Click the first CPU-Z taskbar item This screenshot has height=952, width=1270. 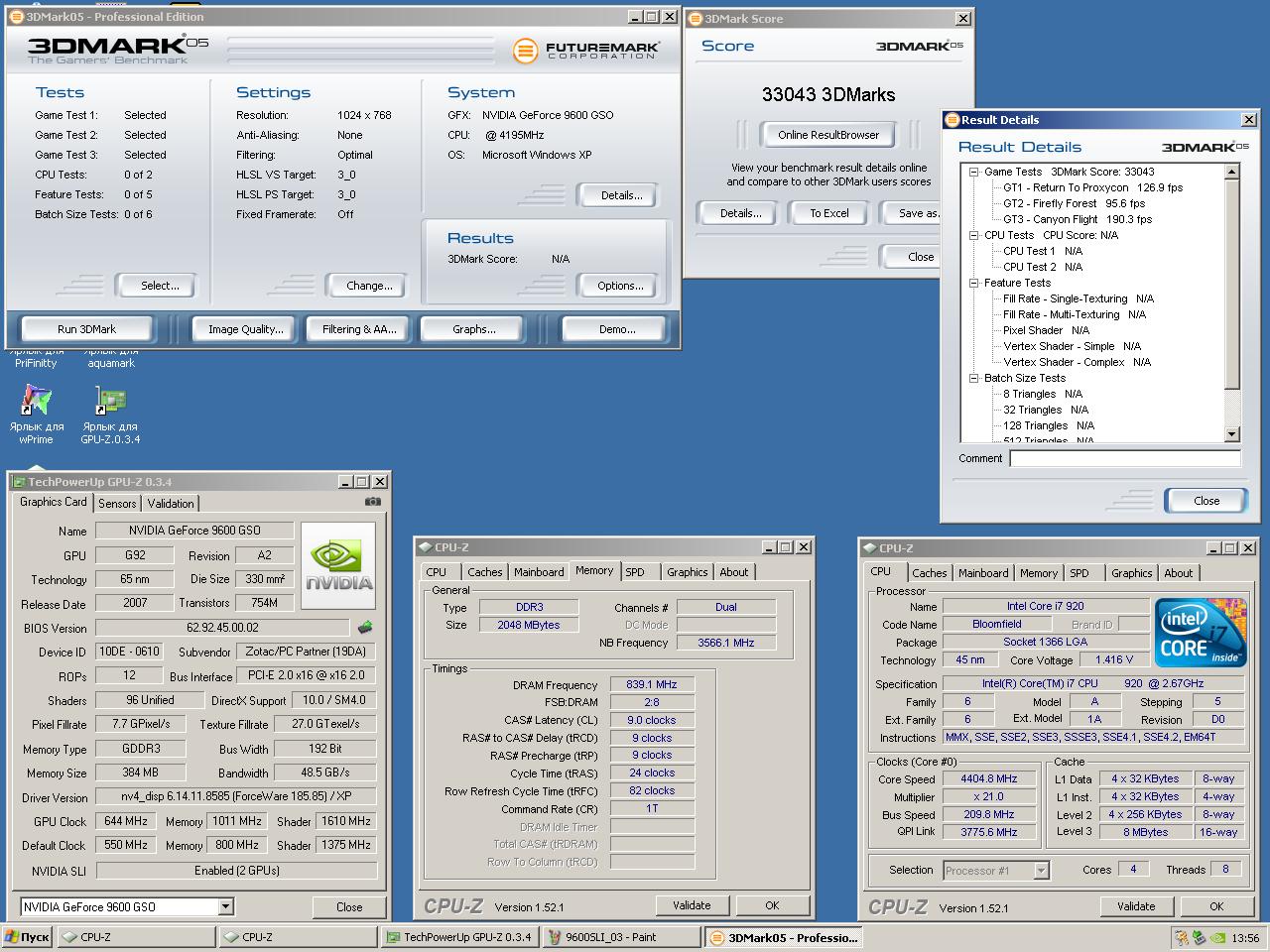point(136,937)
